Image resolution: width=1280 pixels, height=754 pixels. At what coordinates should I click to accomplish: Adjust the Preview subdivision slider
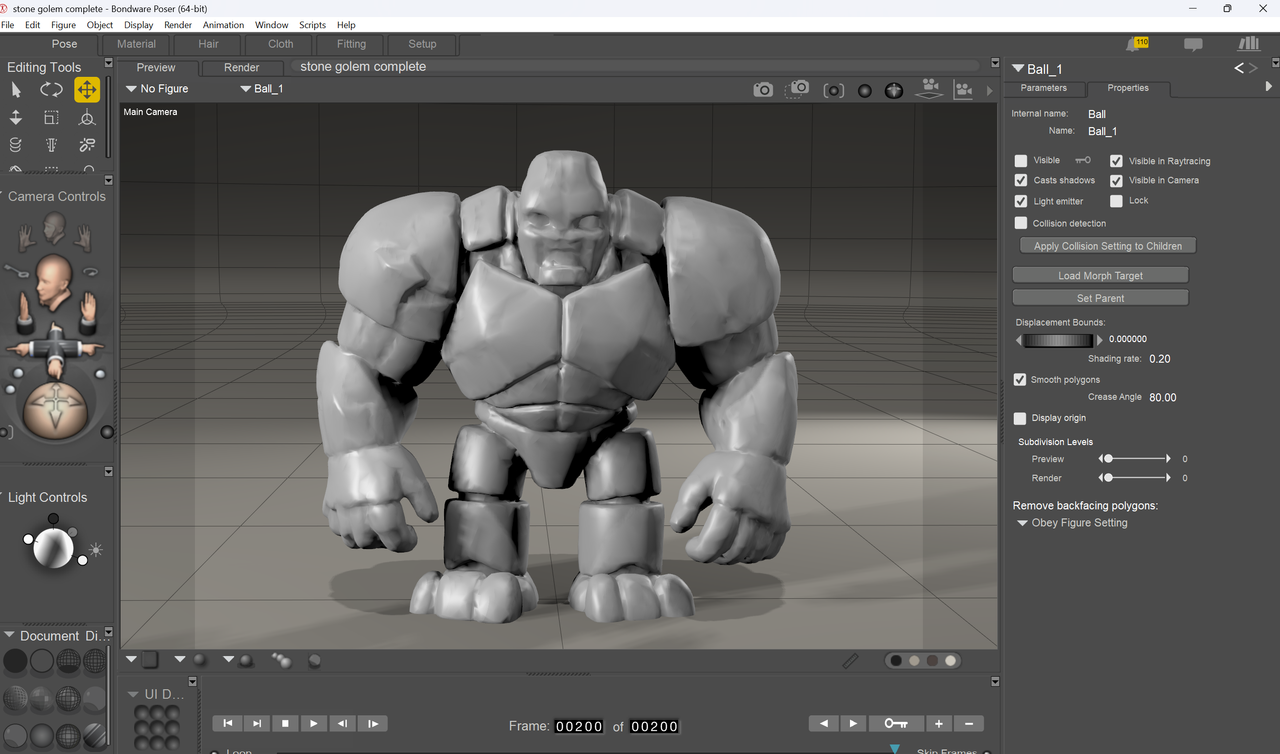pyautogui.click(x=1135, y=459)
